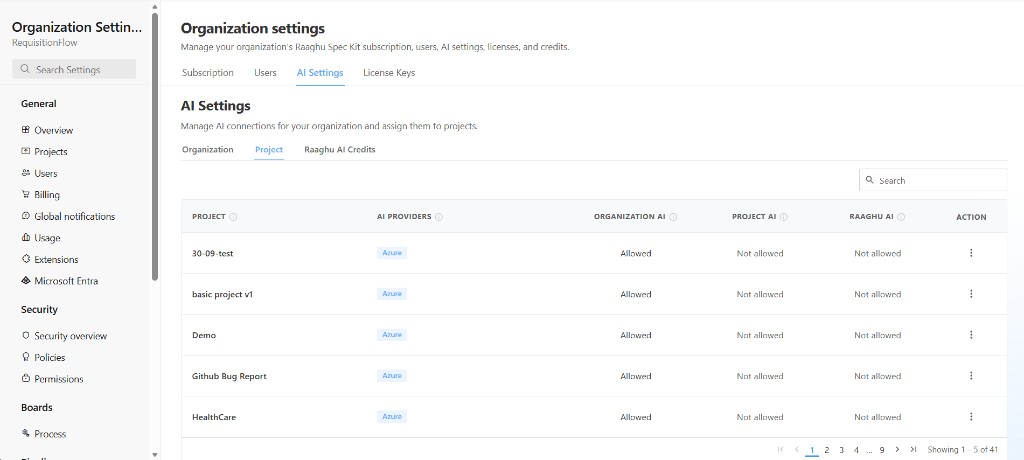Select page 1 in pagination
The height and width of the screenshot is (460, 1024).
point(812,450)
